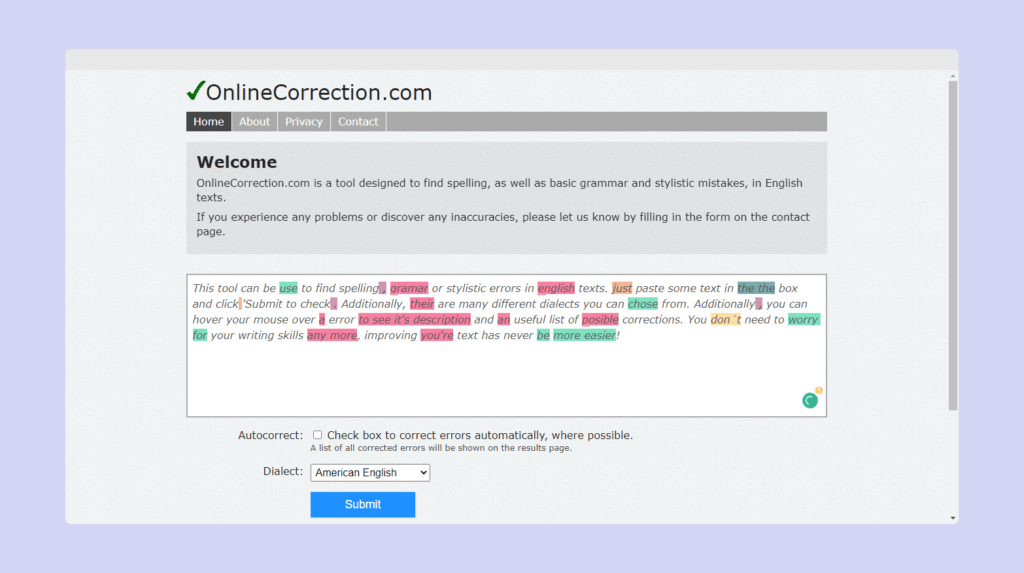Click the highlighted word 'english'
The image size is (1024, 573).
tap(556, 288)
